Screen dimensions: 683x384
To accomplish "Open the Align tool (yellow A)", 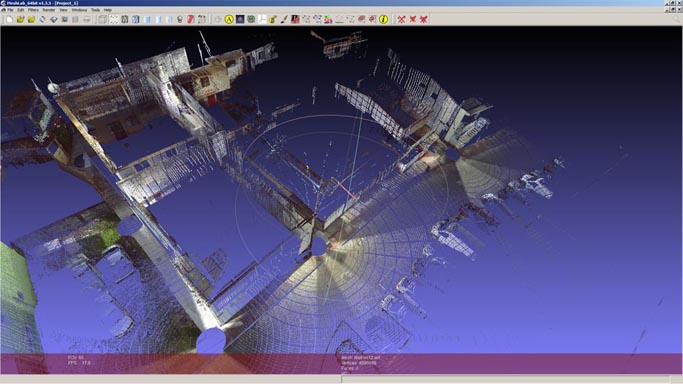I will (x=229, y=19).
